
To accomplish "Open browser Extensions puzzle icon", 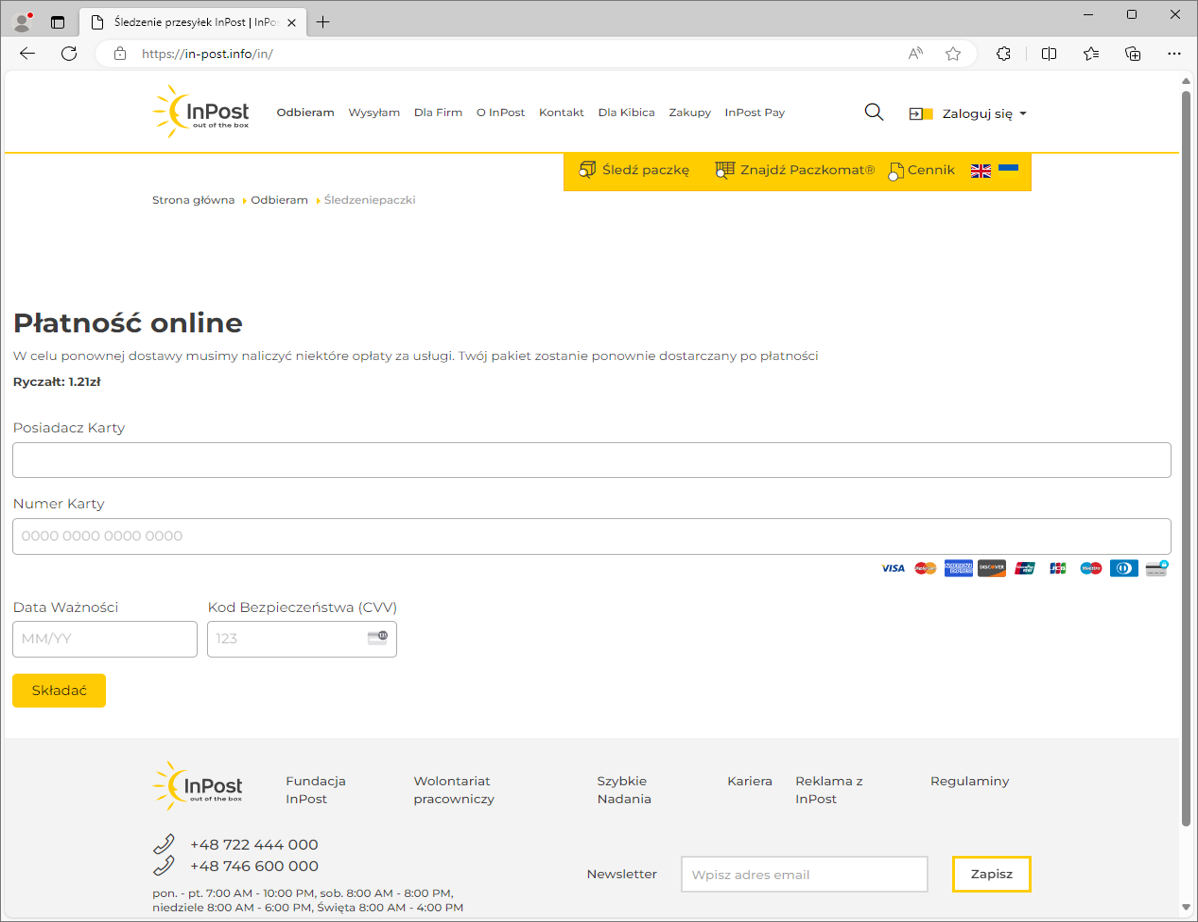I will click(1004, 54).
